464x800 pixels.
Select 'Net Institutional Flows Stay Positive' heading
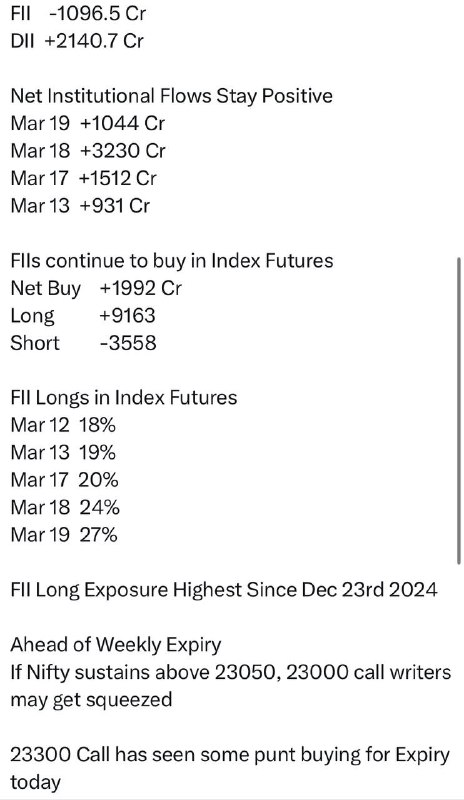(172, 95)
